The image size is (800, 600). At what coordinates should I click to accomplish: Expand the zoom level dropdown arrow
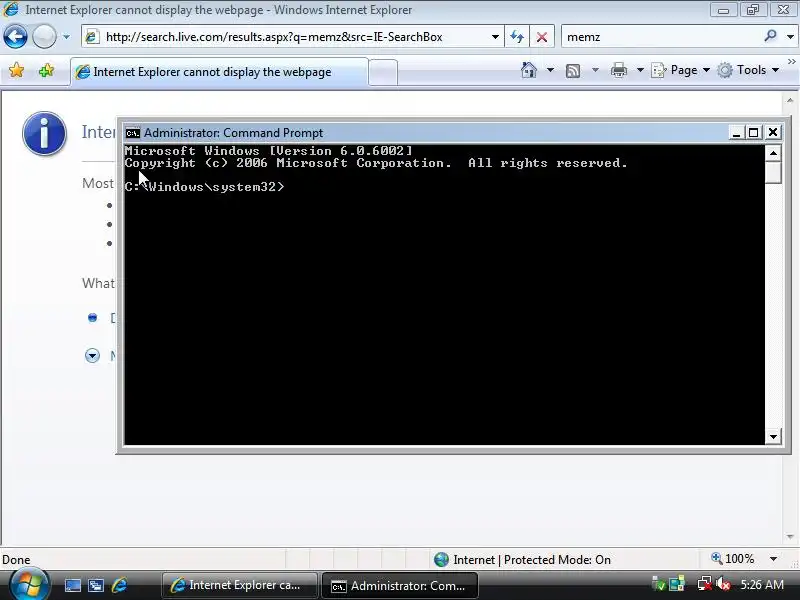point(773,559)
